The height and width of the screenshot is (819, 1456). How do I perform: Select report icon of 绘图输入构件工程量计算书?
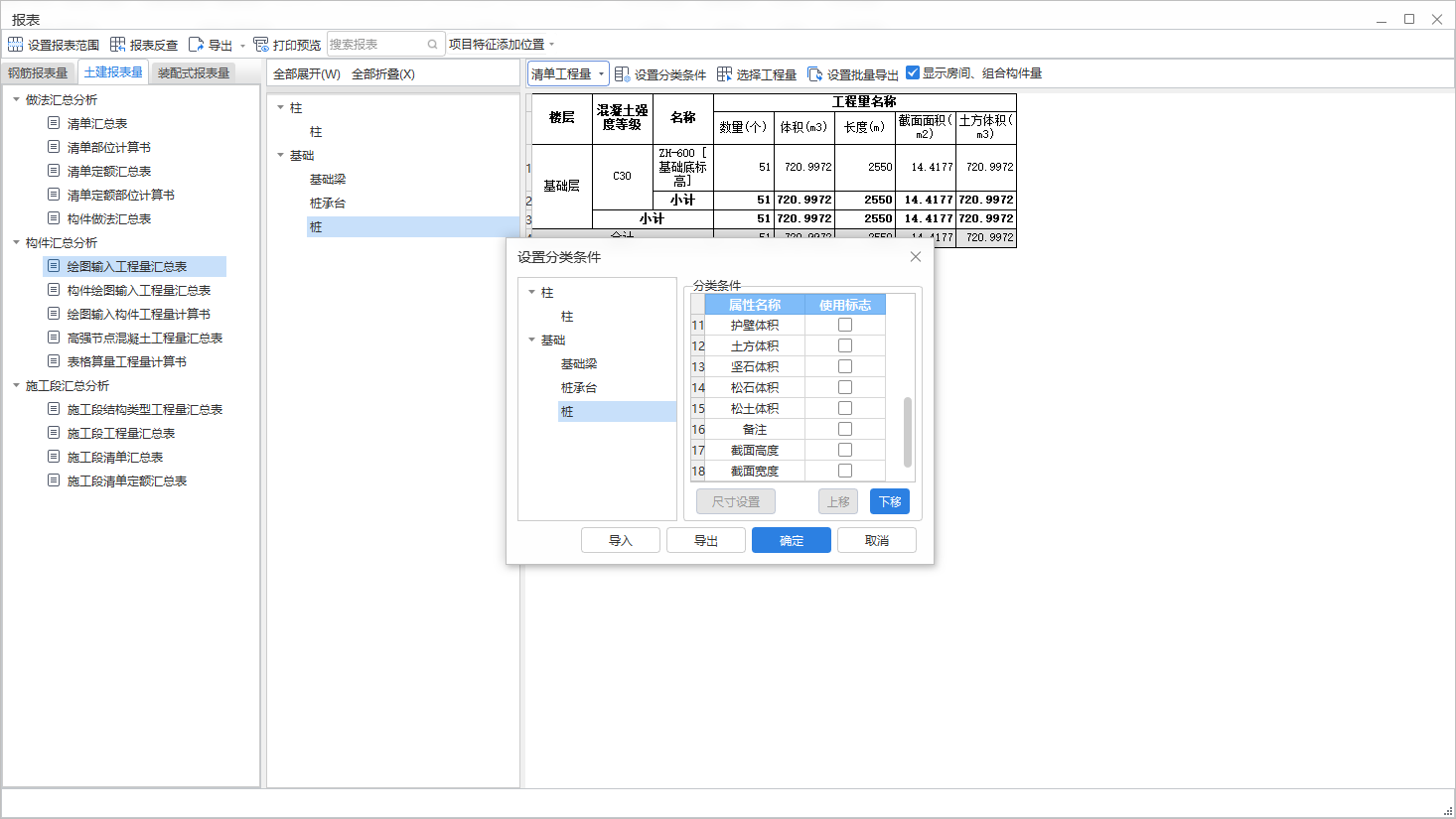(x=54, y=314)
